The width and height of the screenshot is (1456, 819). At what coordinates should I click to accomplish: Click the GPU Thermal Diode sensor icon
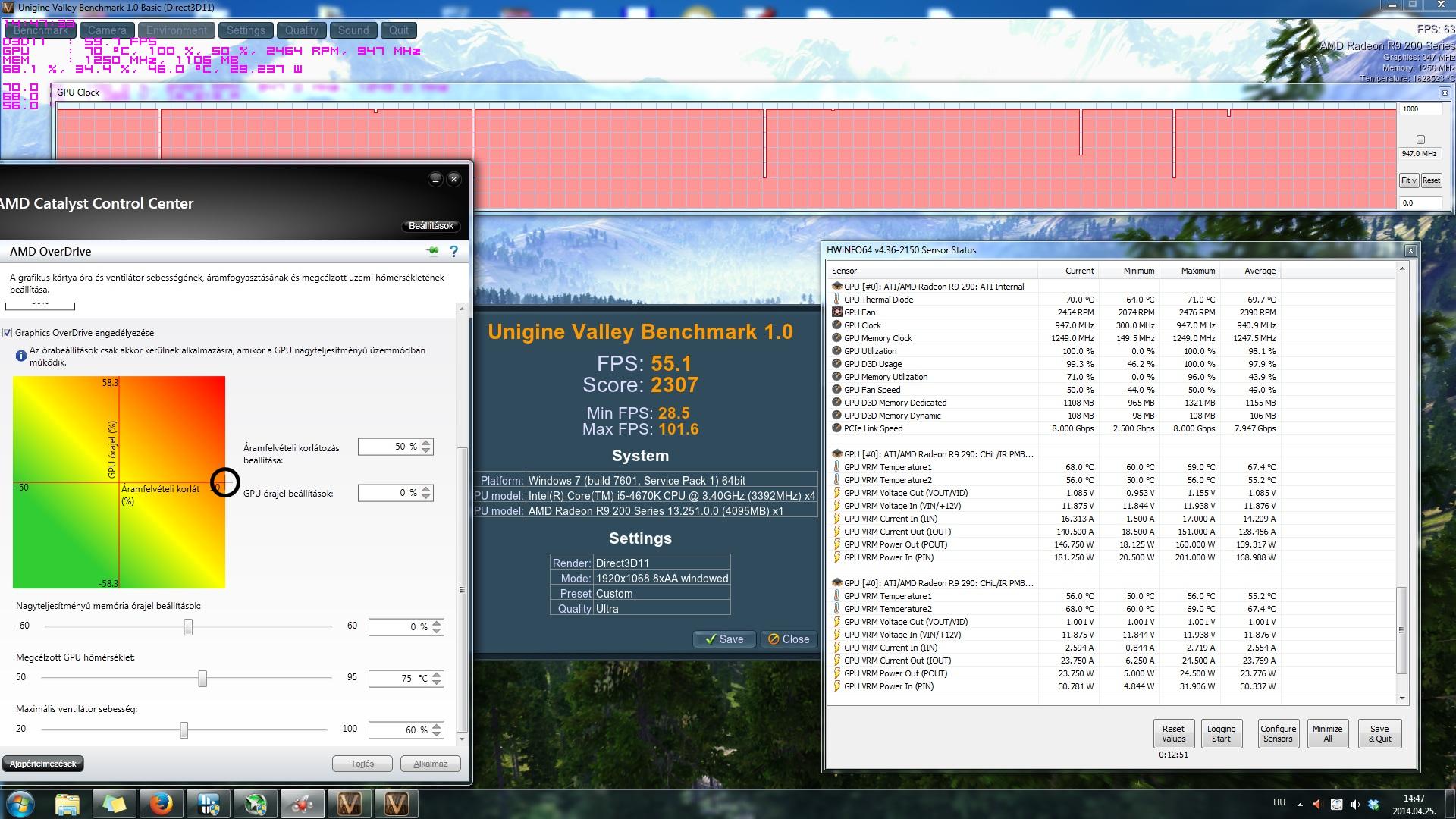[x=837, y=300]
